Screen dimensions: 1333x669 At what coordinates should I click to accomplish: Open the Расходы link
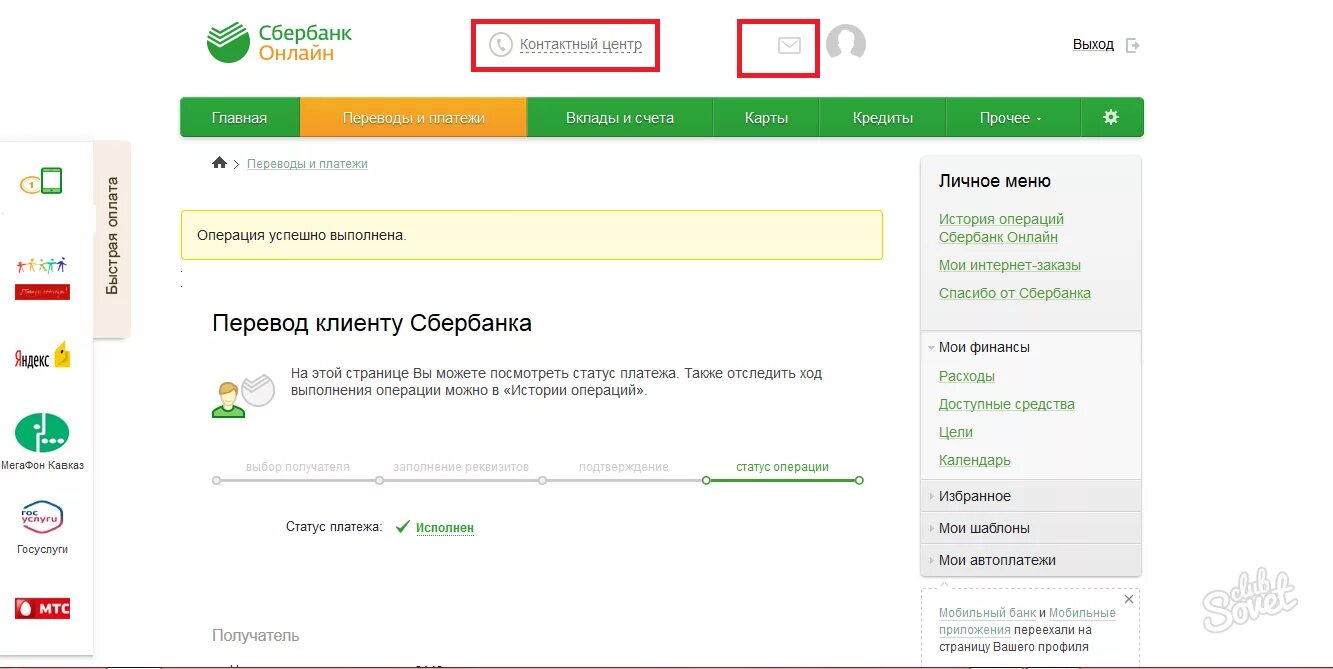pos(966,376)
